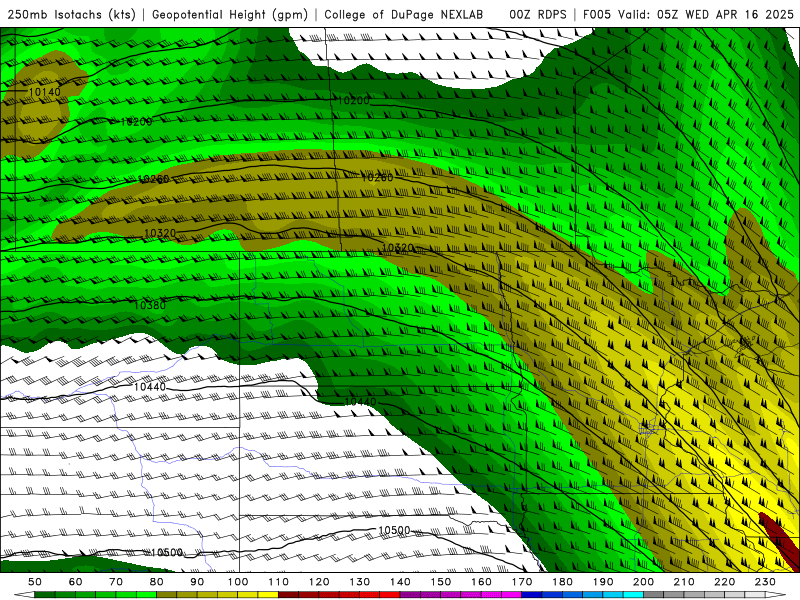Click the 'College of DuPage NEXLAB' label
The height and width of the screenshot is (600, 800).
pyautogui.click(x=404, y=14)
